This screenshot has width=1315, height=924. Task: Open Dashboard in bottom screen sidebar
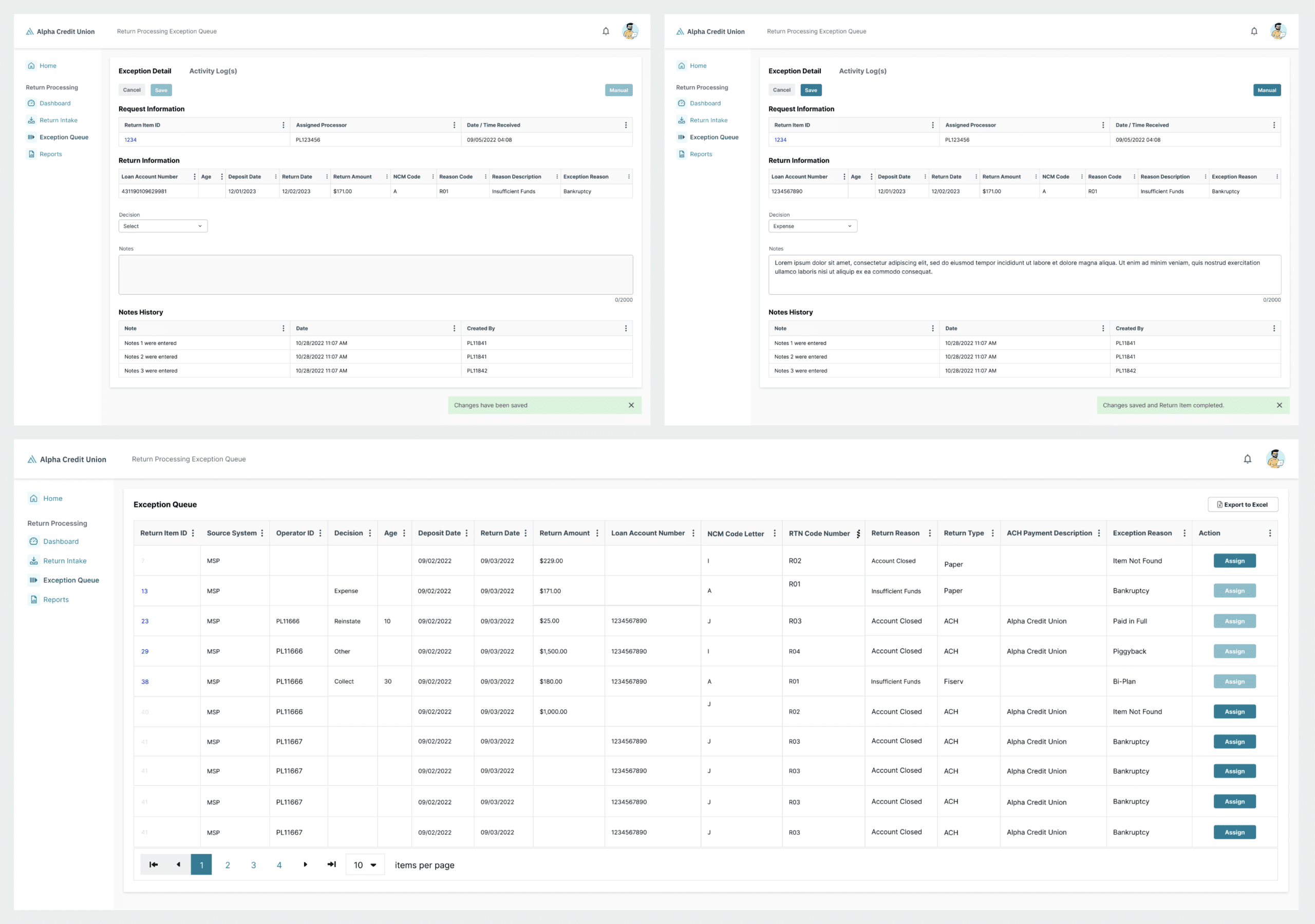54,541
